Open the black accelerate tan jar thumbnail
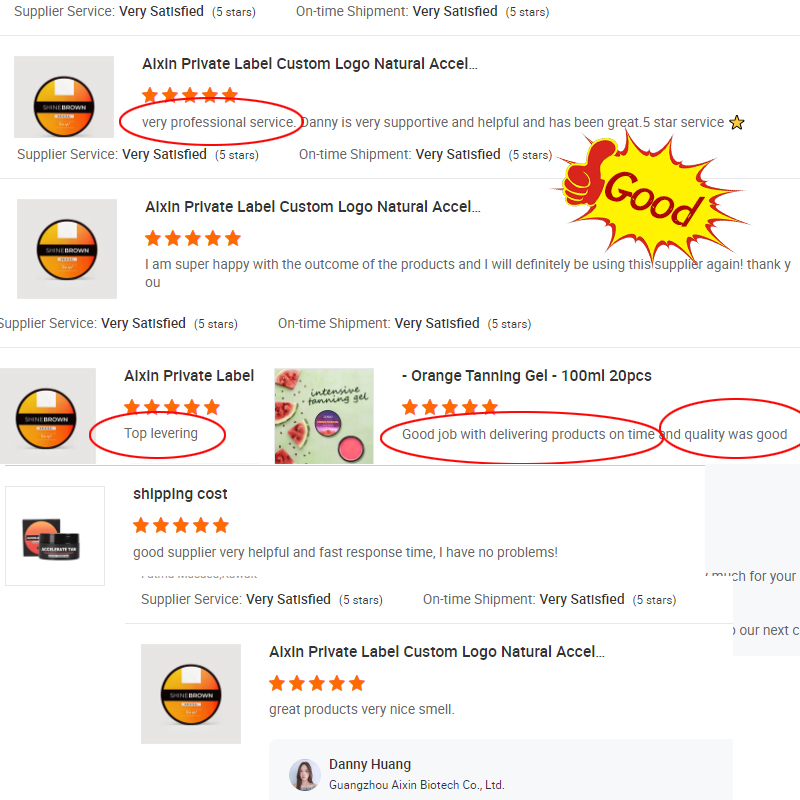Screen dimensions: 800x800 [55, 536]
